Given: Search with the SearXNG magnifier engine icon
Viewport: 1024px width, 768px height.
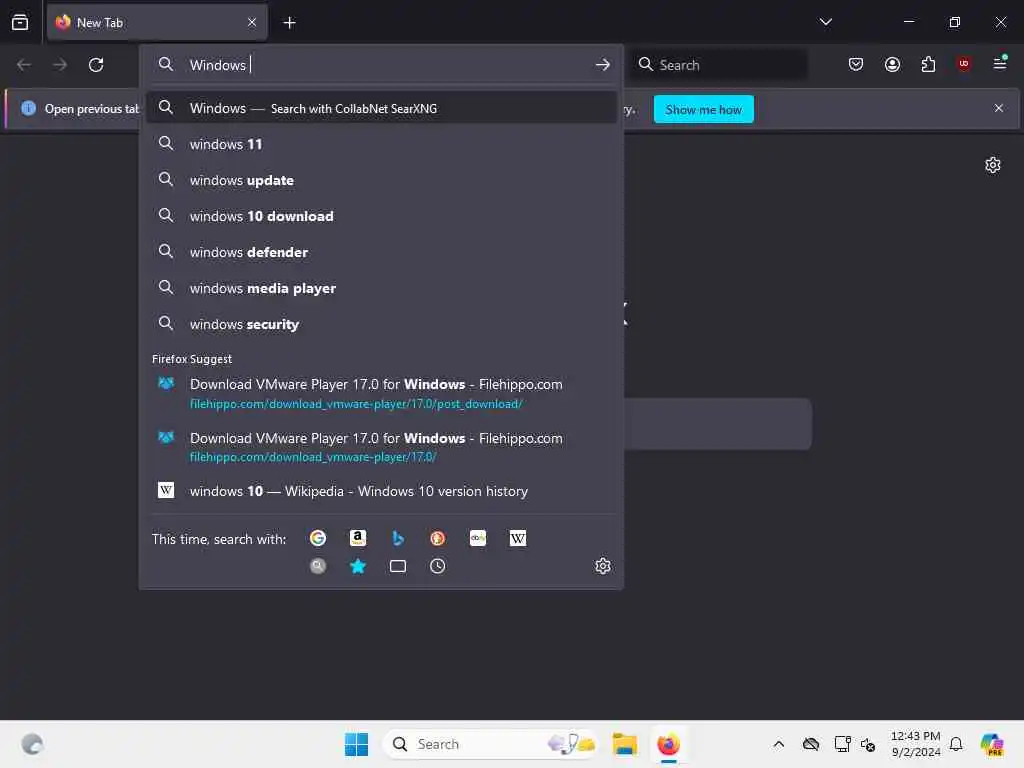Looking at the screenshot, I should [318, 566].
